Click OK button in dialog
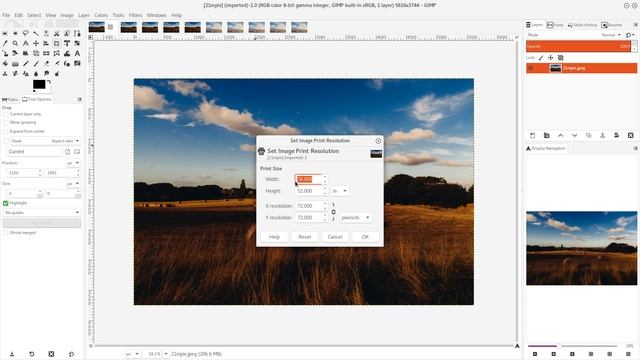The image size is (640, 360). (x=365, y=237)
